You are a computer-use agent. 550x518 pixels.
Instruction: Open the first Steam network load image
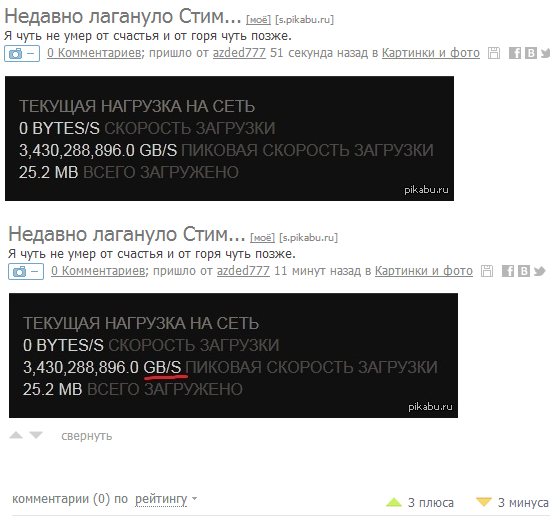click(x=229, y=139)
